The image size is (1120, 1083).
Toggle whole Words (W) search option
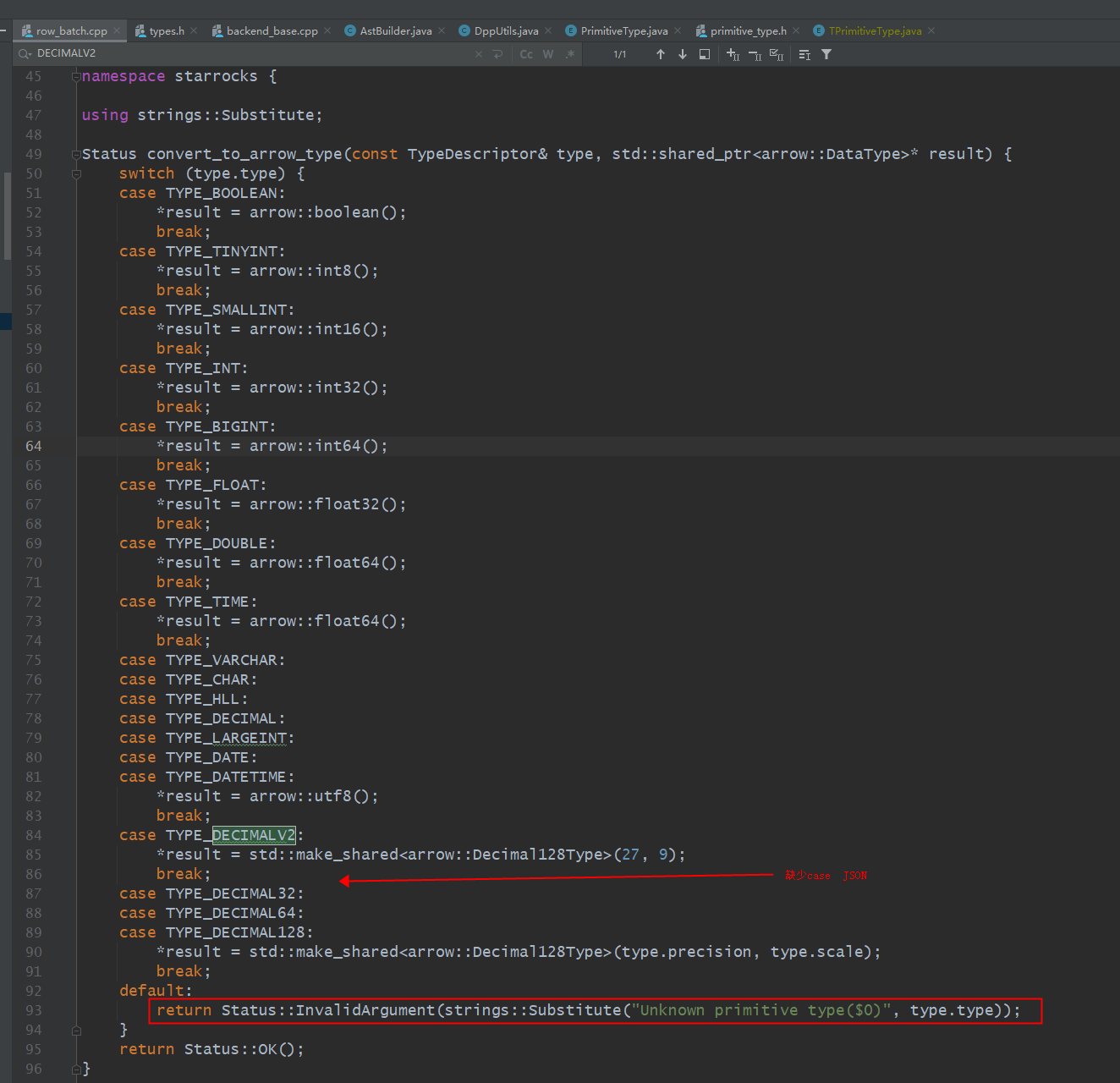pyautogui.click(x=548, y=54)
